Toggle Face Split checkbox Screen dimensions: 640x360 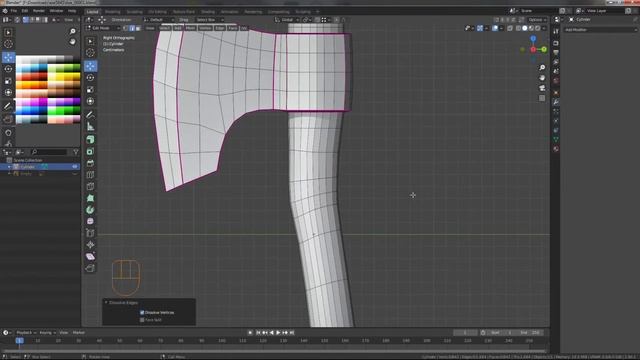pyautogui.click(x=142, y=320)
